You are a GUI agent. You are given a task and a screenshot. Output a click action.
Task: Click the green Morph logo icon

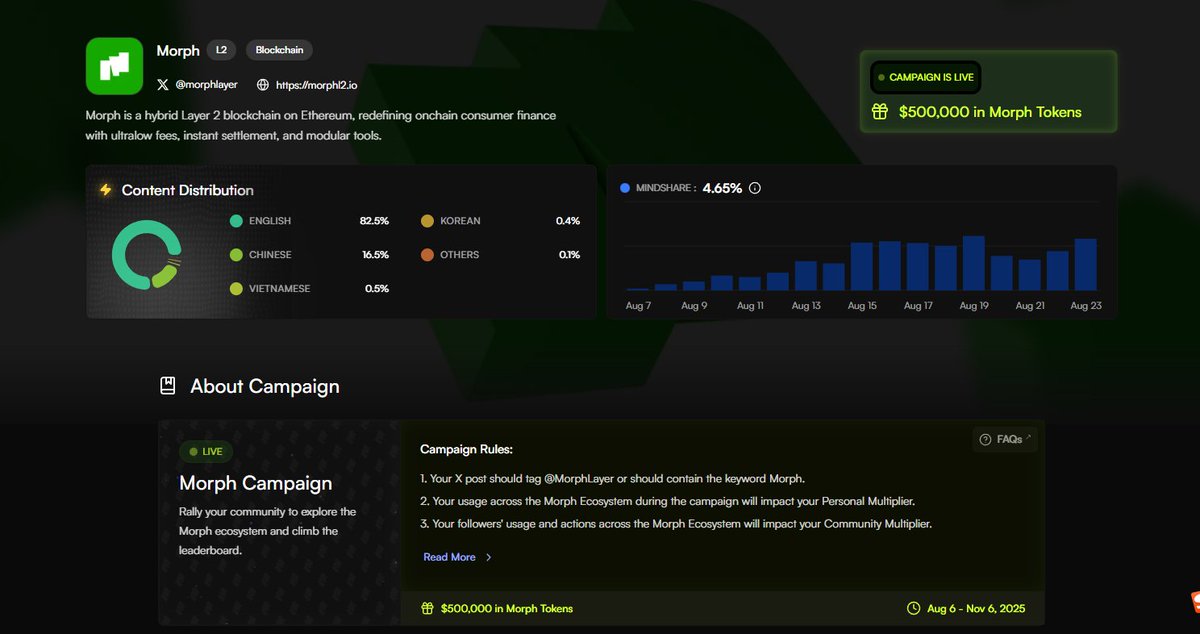point(115,66)
